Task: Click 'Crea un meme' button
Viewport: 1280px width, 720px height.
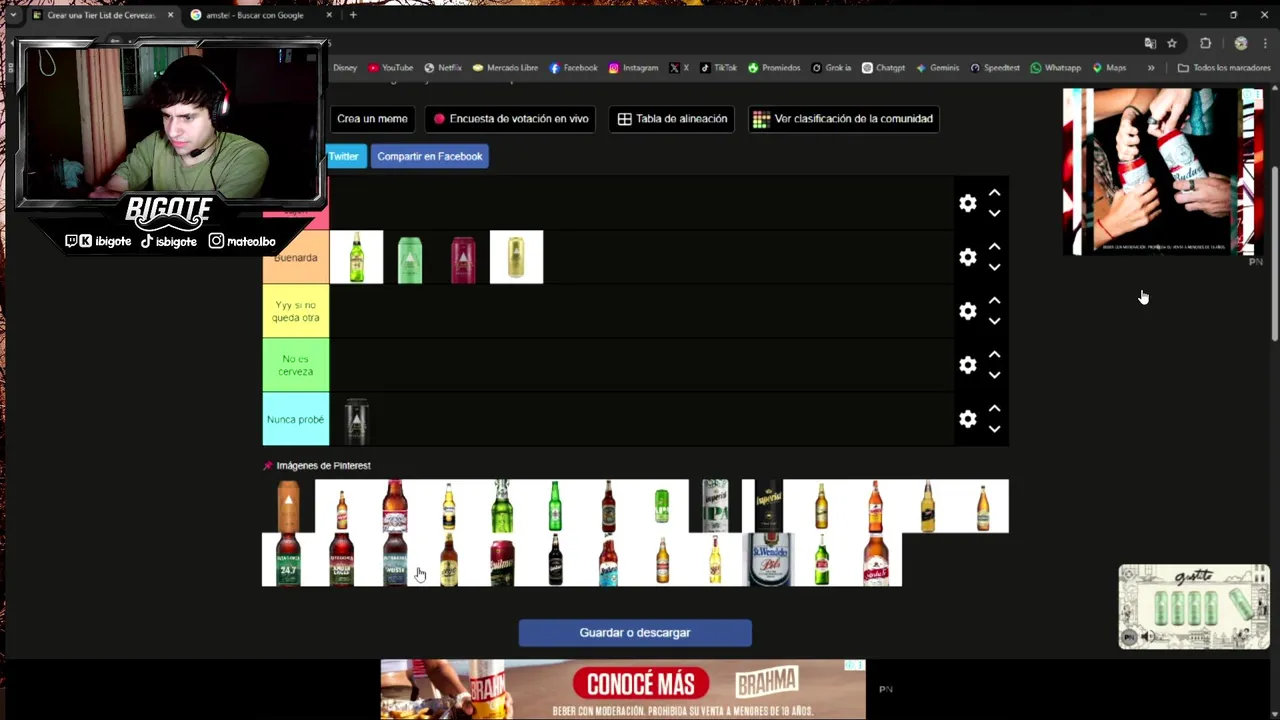Action: point(372,119)
